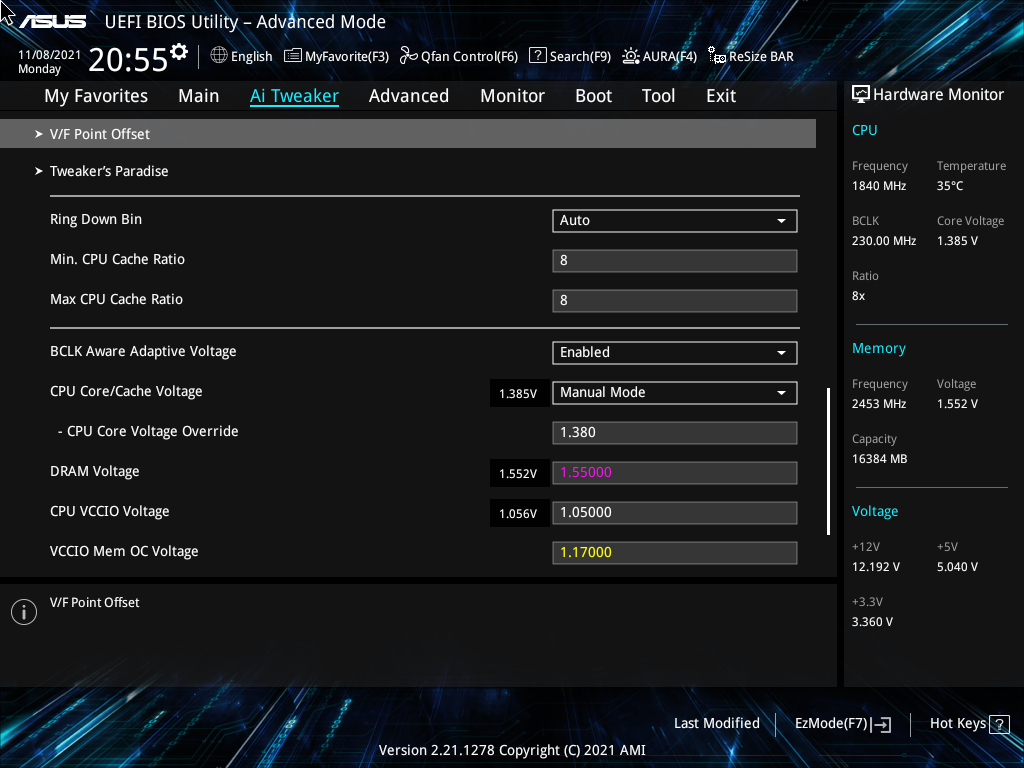Click the 1.552V DRAM readout box

519,473
